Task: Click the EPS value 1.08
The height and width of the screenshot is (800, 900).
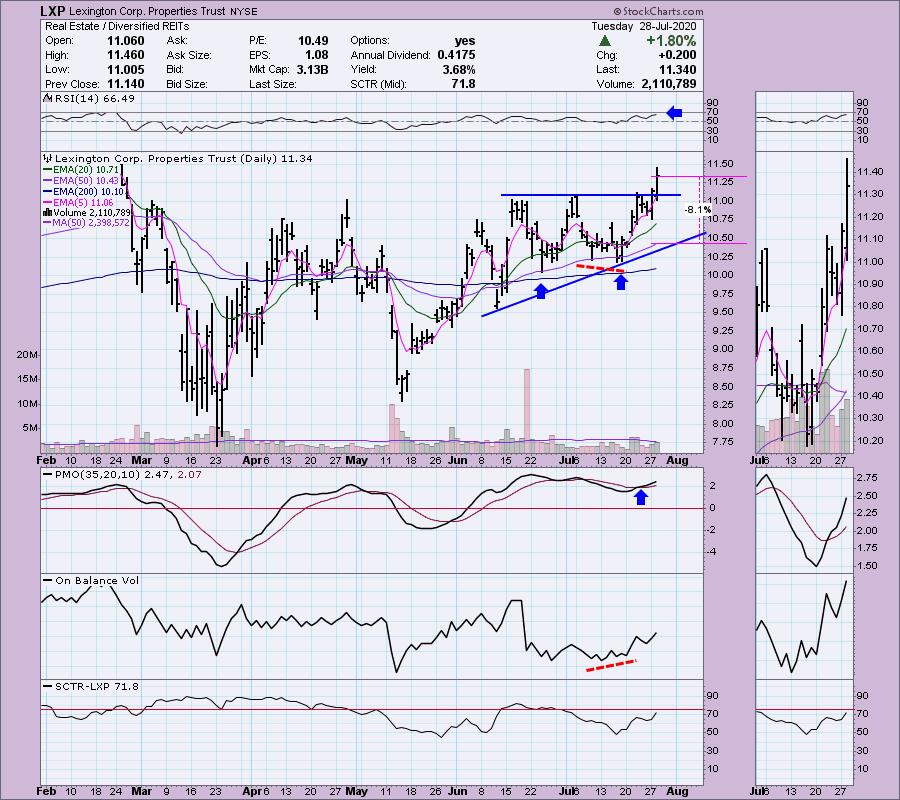Action: [317, 55]
